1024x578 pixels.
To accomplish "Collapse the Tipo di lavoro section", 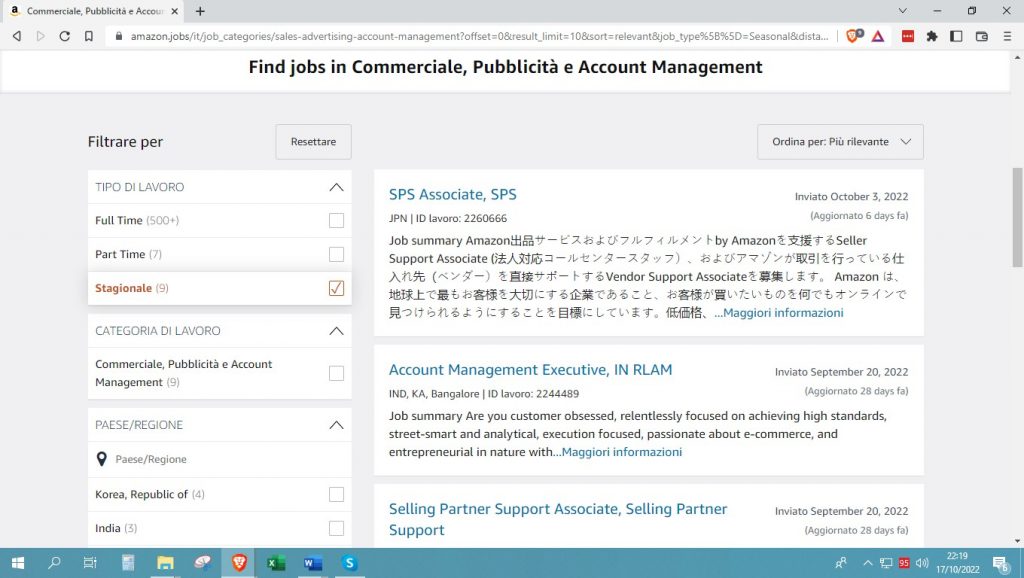I will tap(336, 187).
